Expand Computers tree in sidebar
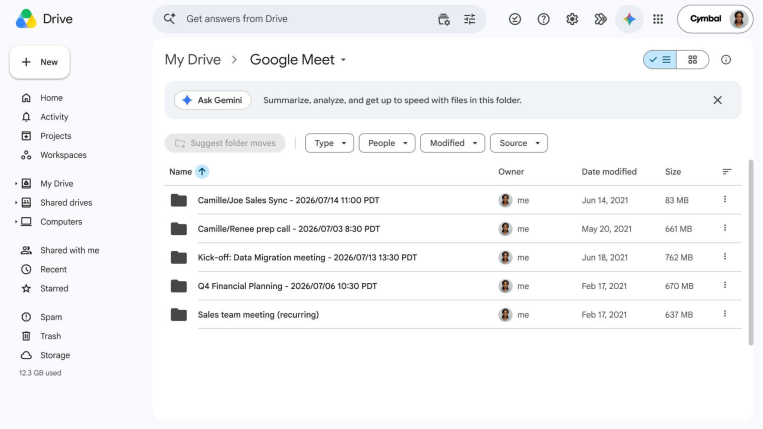The width and height of the screenshot is (763, 429). 16,221
